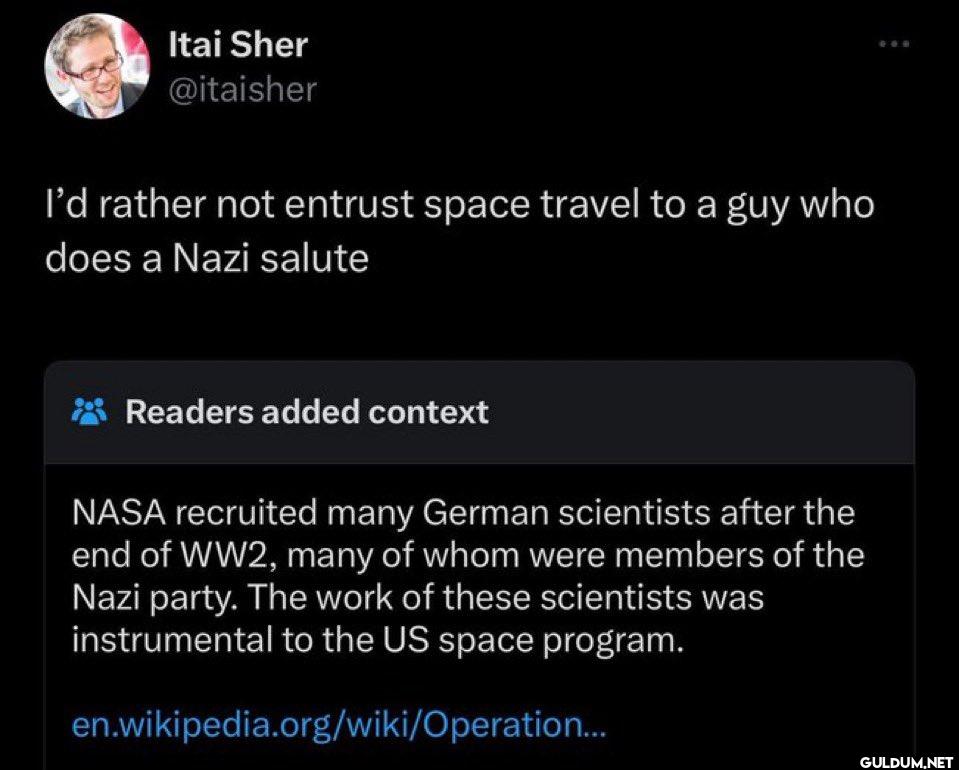Click the note line starting "Nazi party."
This screenshot has height=770, width=959.
[x=418, y=598]
